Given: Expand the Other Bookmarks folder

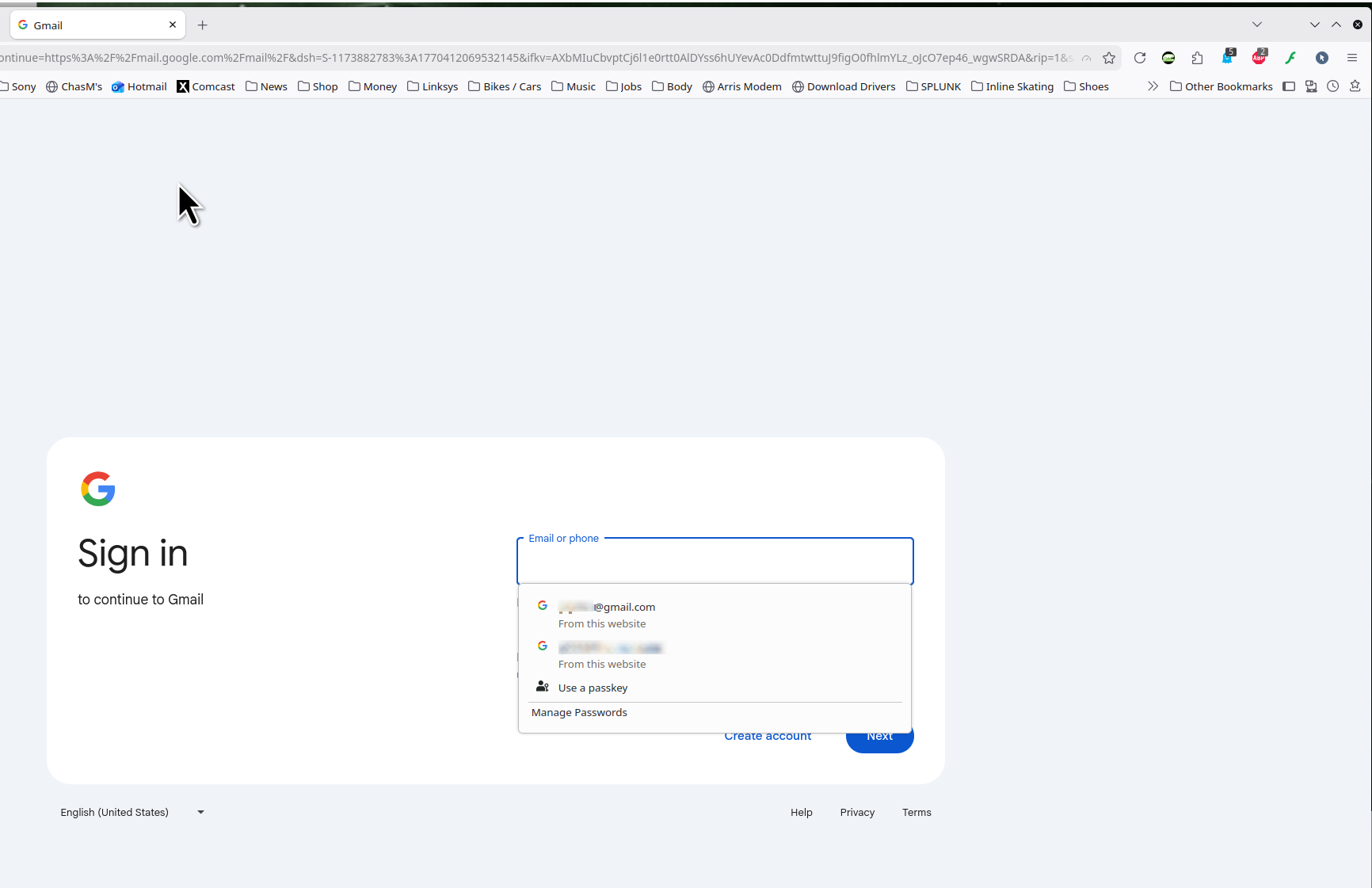Looking at the screenshot, I should pos(1221,86).
